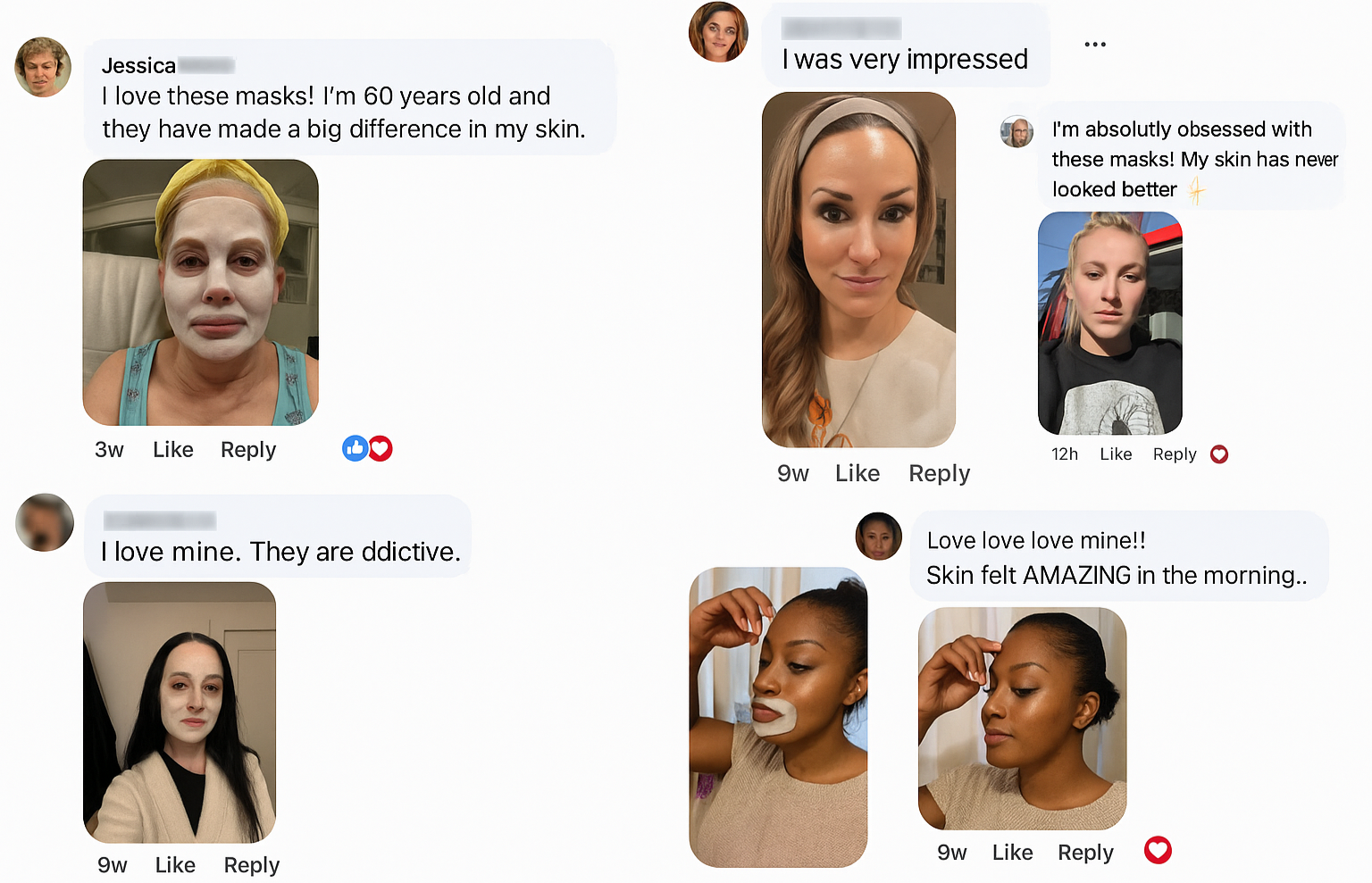Click the heart reaction beside the thumbs-up
This screenshot has width=1372, height=883.
[x=381, y=448]
